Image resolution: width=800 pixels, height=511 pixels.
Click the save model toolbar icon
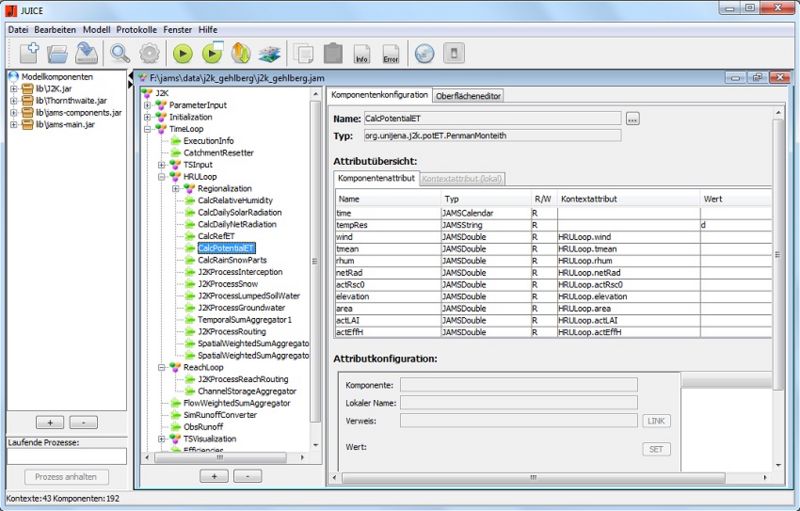click(87, 53)
